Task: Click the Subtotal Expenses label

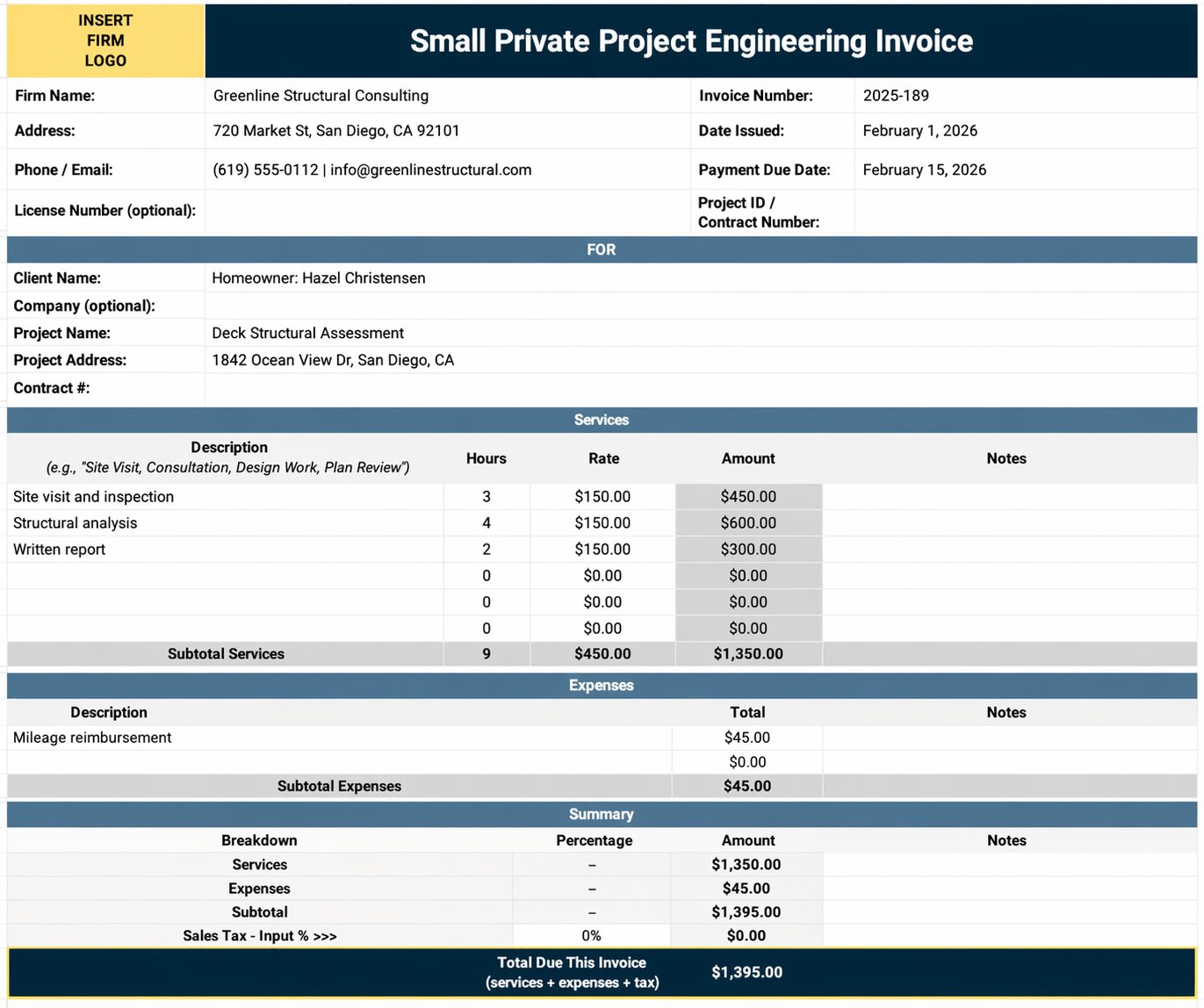Action: 339,786
